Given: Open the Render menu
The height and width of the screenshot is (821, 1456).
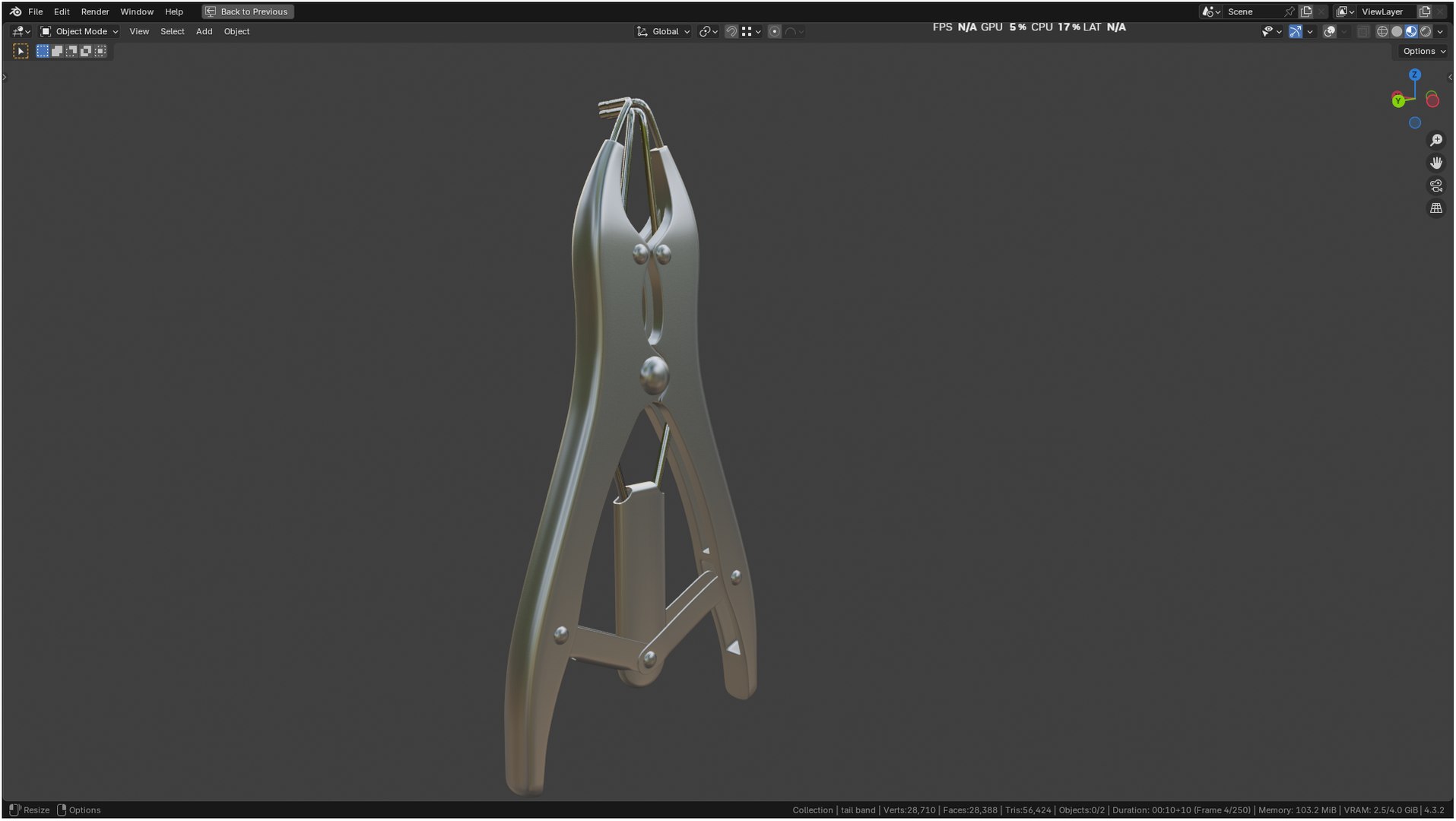Looking at the screenshot, I should (95, 11).
